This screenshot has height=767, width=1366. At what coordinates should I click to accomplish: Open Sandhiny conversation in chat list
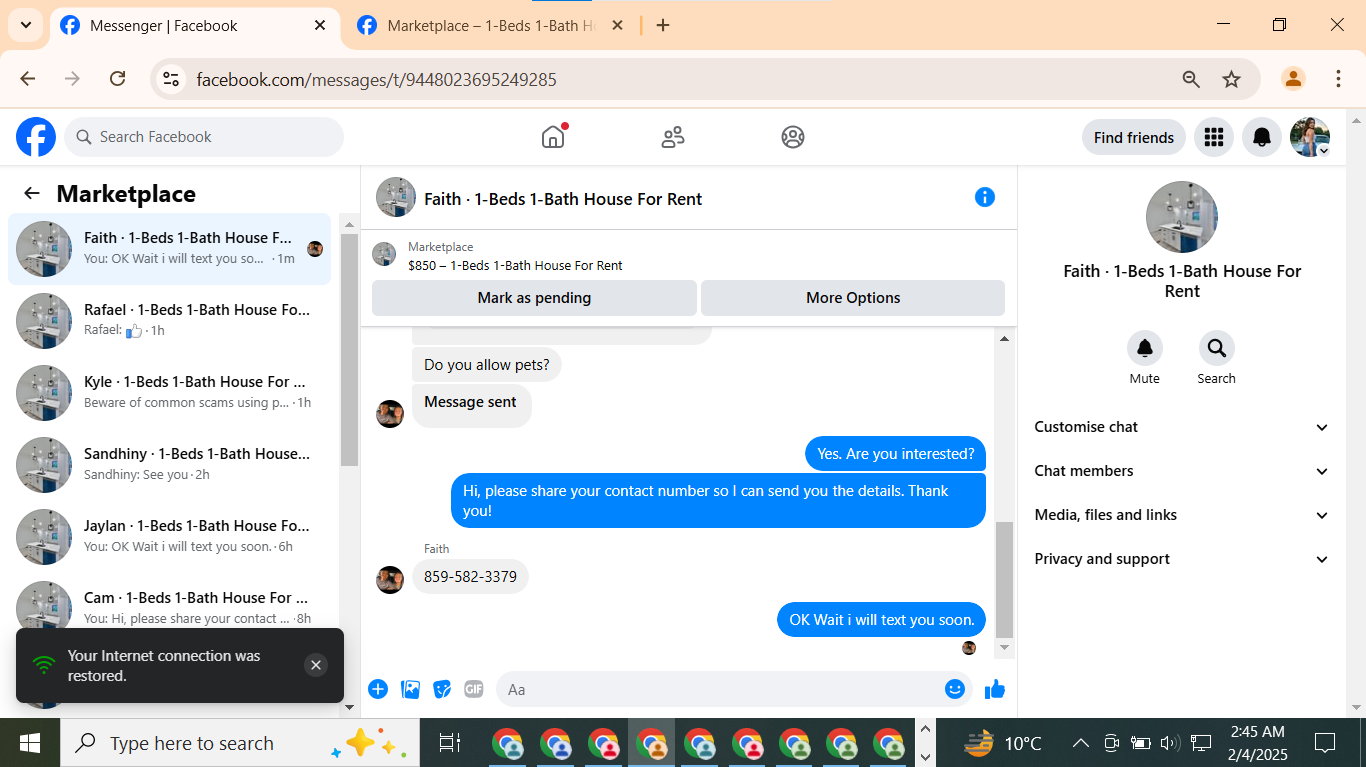tap(170, 465)
